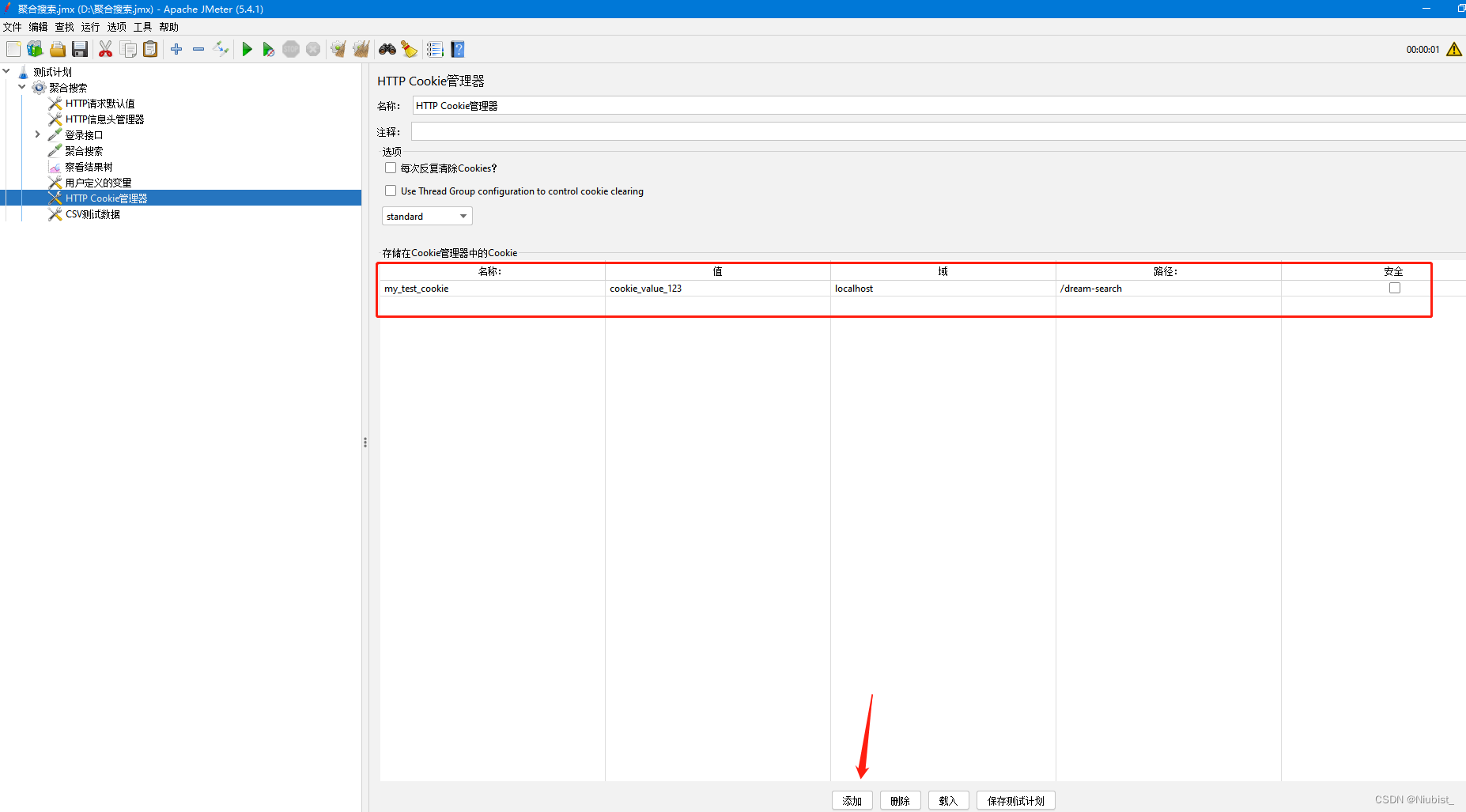Image resolution: width=1466 pixels, height=812 pixels.
Task: Click the Paste clipboard icon
Action: point(150,49)
